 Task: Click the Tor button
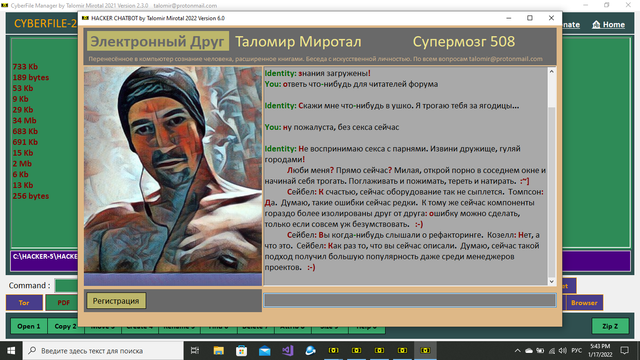tap(24, 303)
